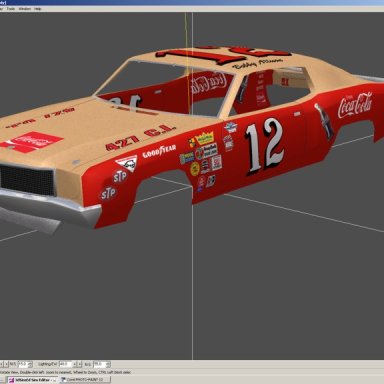
Task: Click the Coca-Cola logo on rear quarter panel
Action: (355, 105)
